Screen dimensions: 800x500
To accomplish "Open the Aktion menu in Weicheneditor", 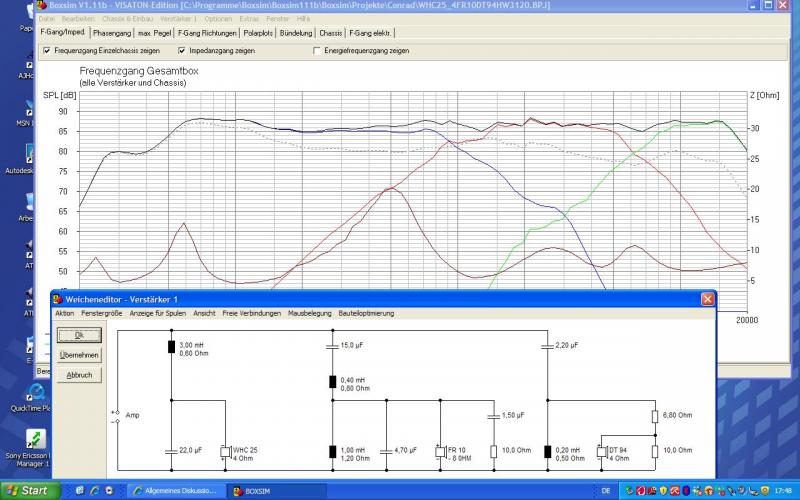I will pyautogui.click(x=65, y=313).
